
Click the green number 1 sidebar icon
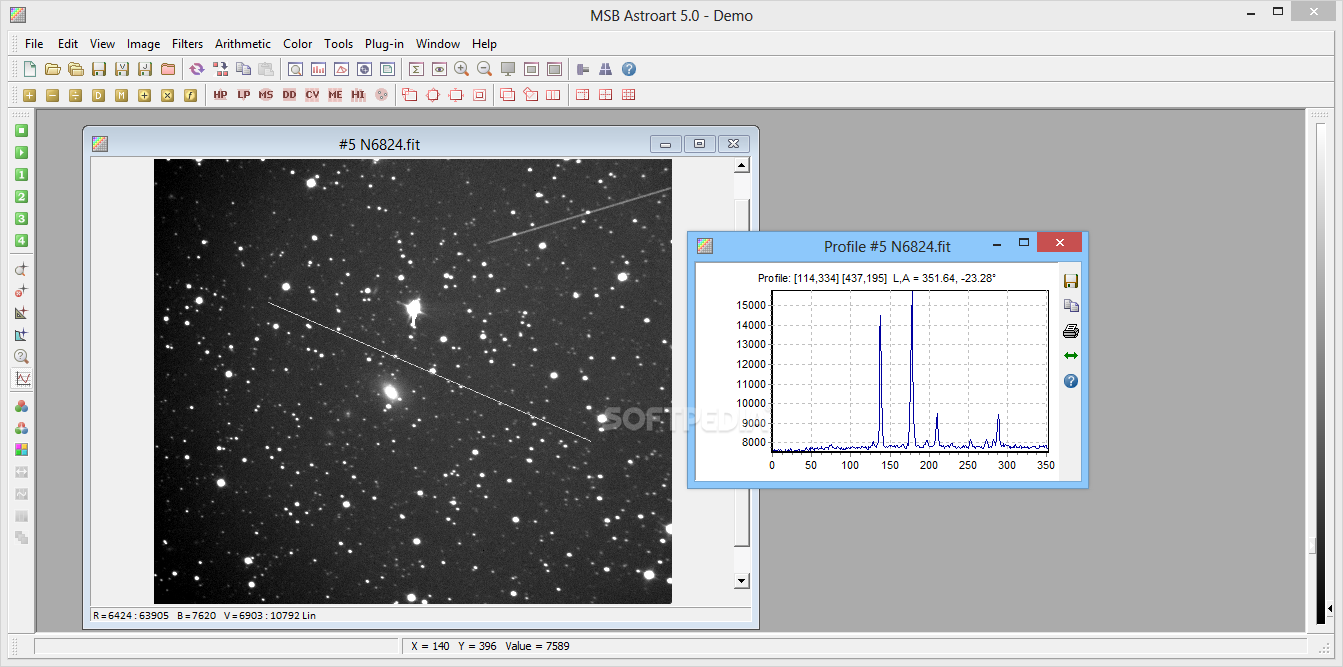(x=21, y=174)
